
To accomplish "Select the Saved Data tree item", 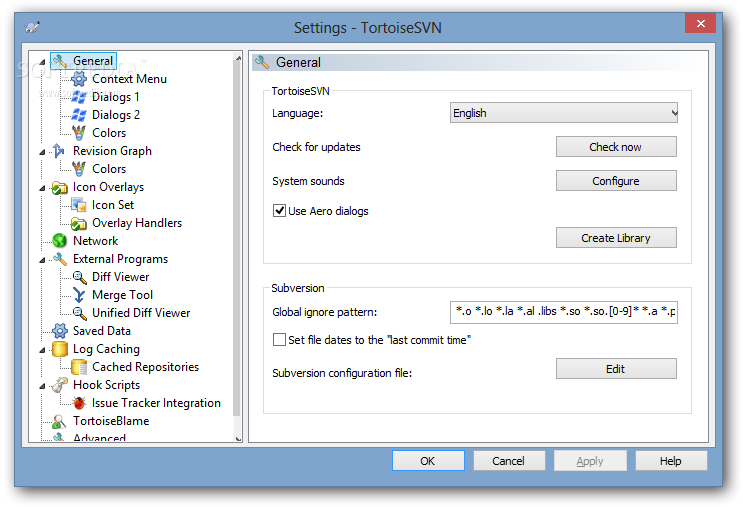I will point(102,331).
